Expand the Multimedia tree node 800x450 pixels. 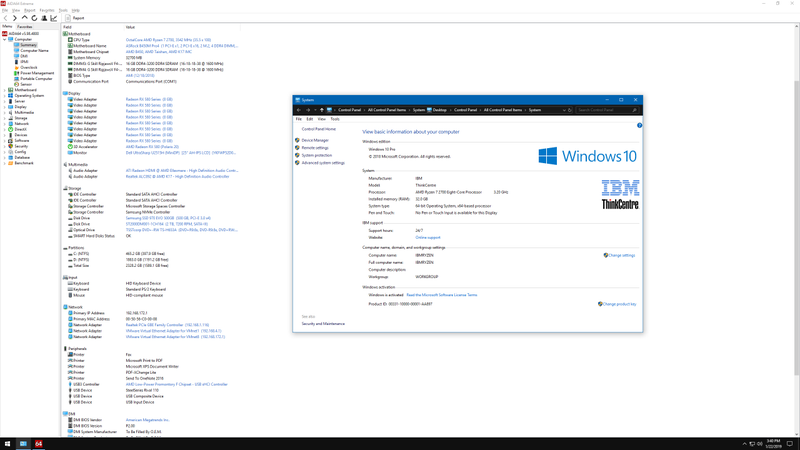[5, 112]
